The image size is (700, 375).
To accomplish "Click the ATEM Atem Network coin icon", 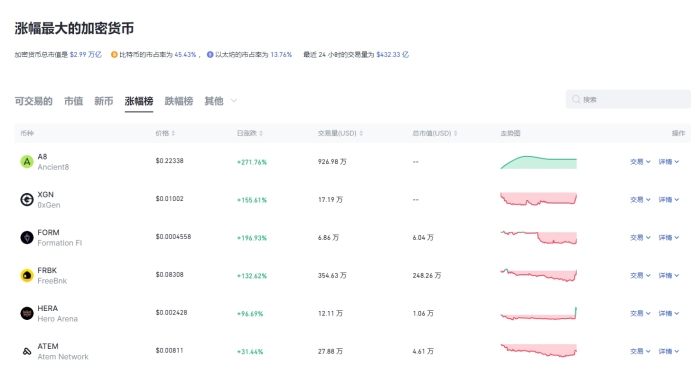I will pos(27,351).
